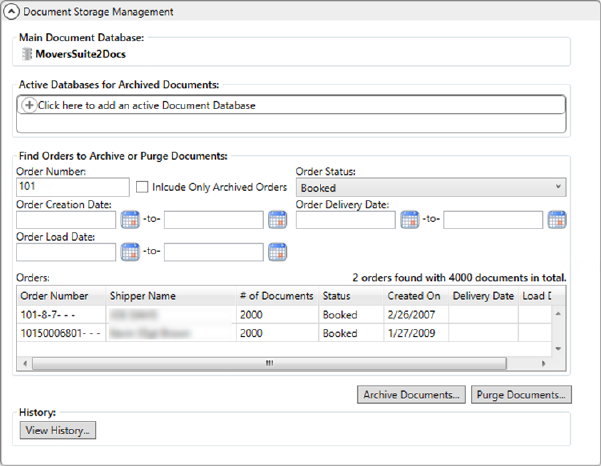Click the Archive Documents button

pyautogui.click(x=411, y=394)
